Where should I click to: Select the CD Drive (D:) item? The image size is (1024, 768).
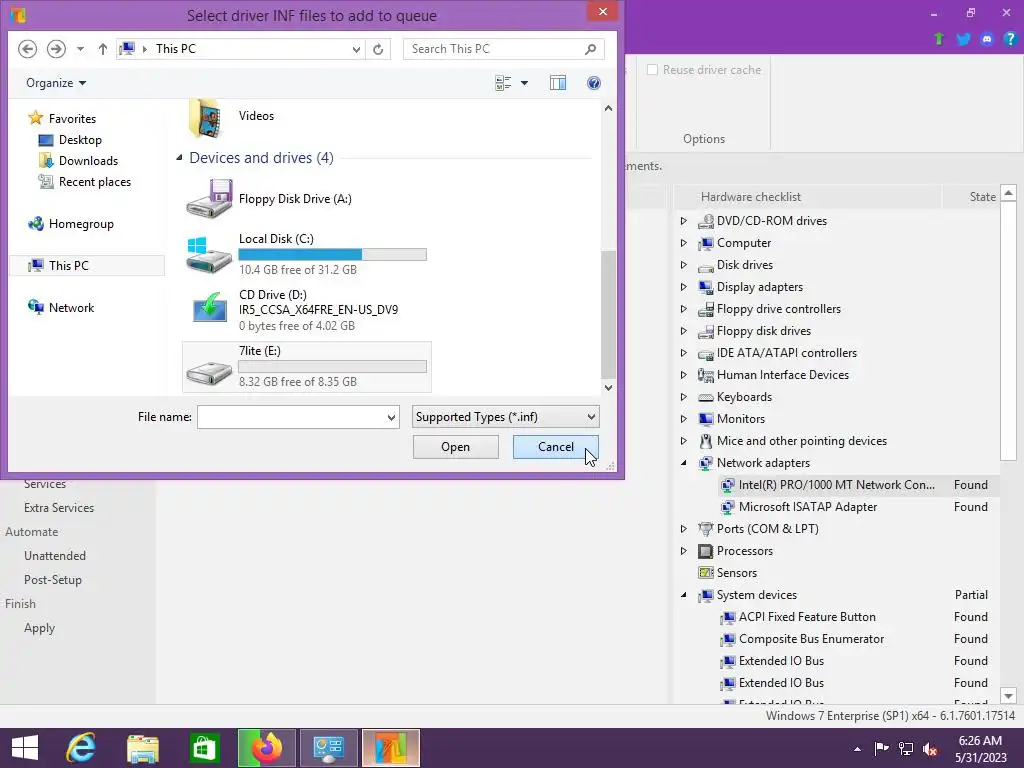click(306, 310)
